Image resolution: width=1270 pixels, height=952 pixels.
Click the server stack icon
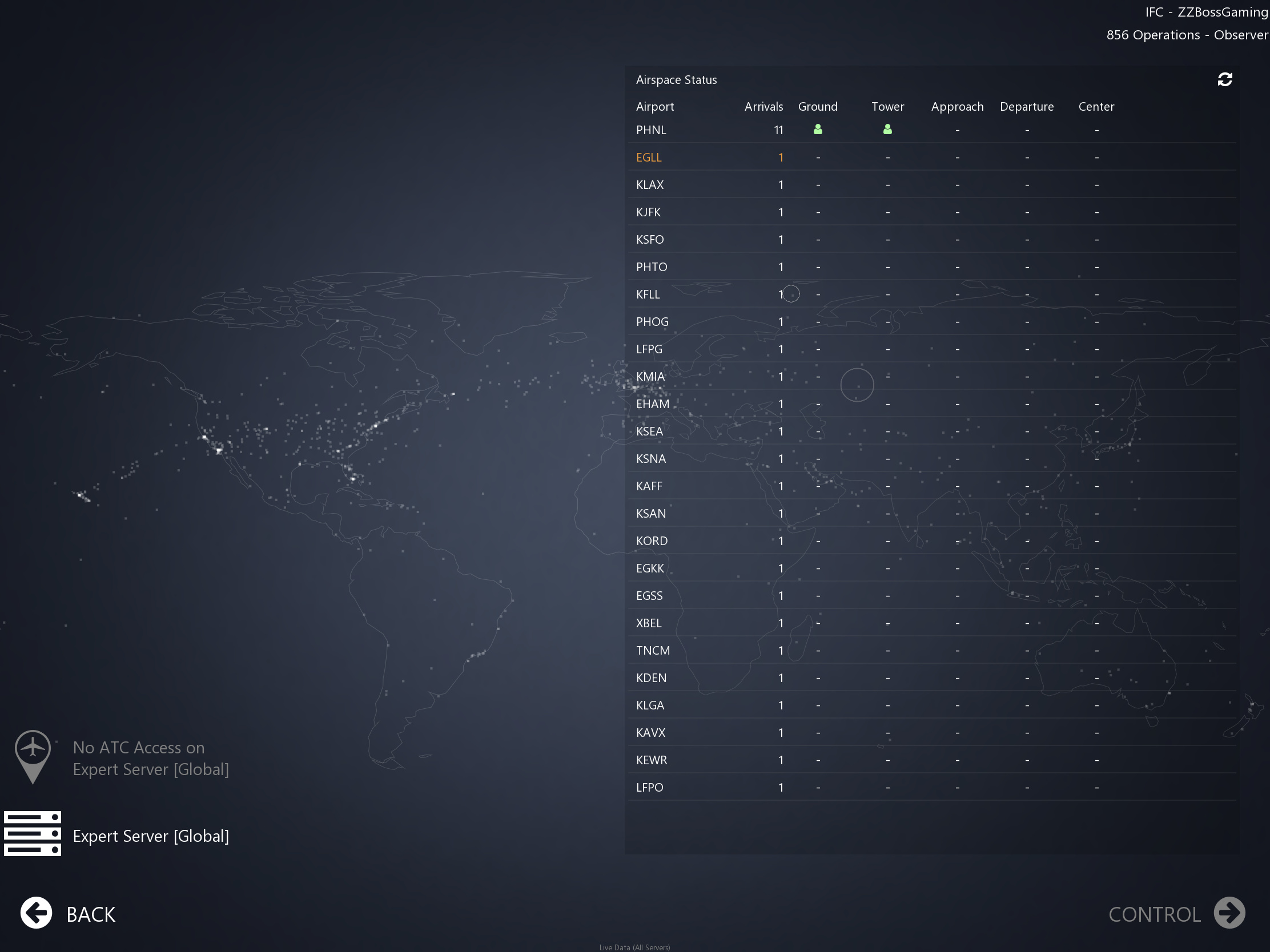pos(33,833)
